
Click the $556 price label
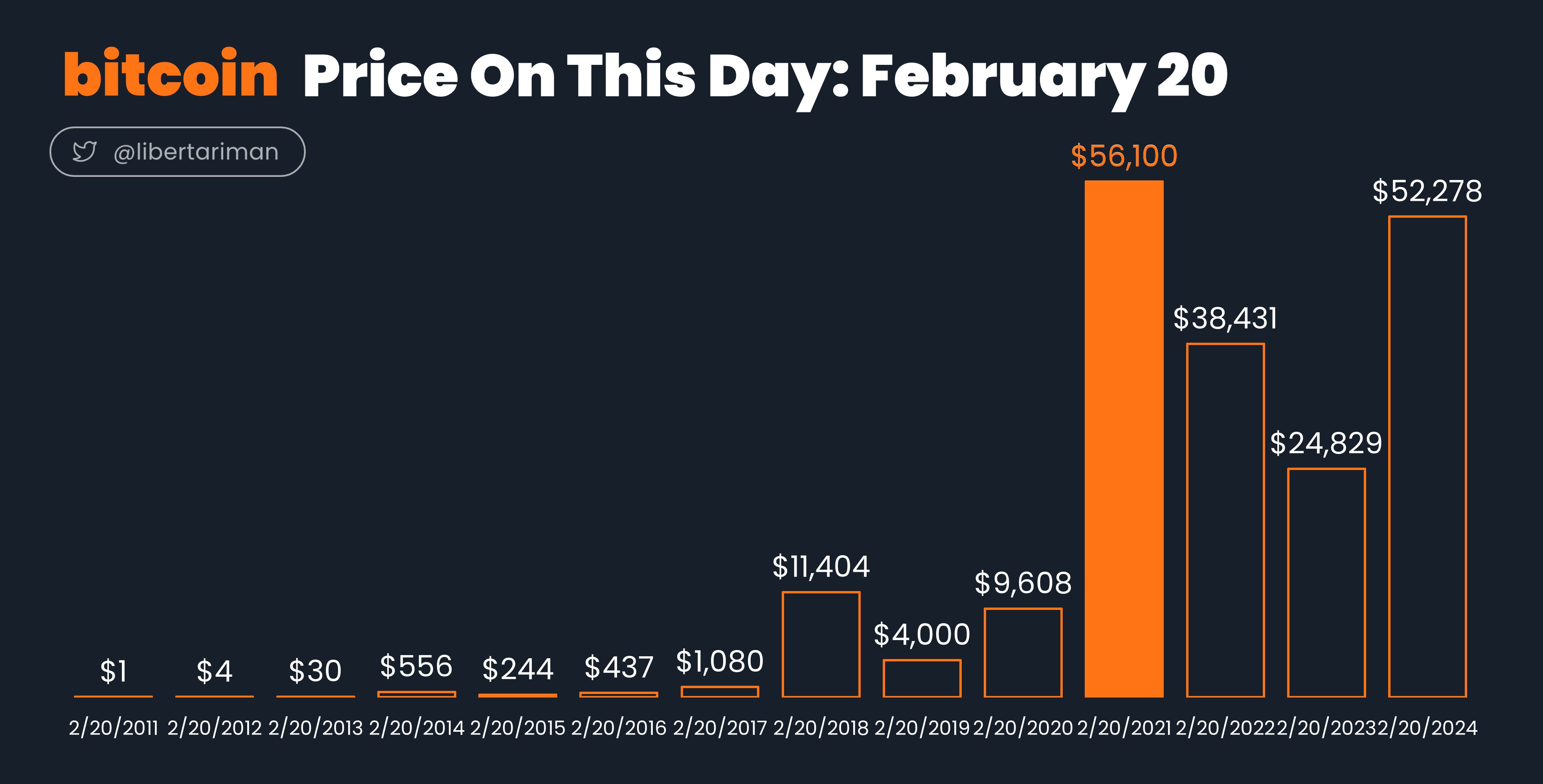point(416,666)
